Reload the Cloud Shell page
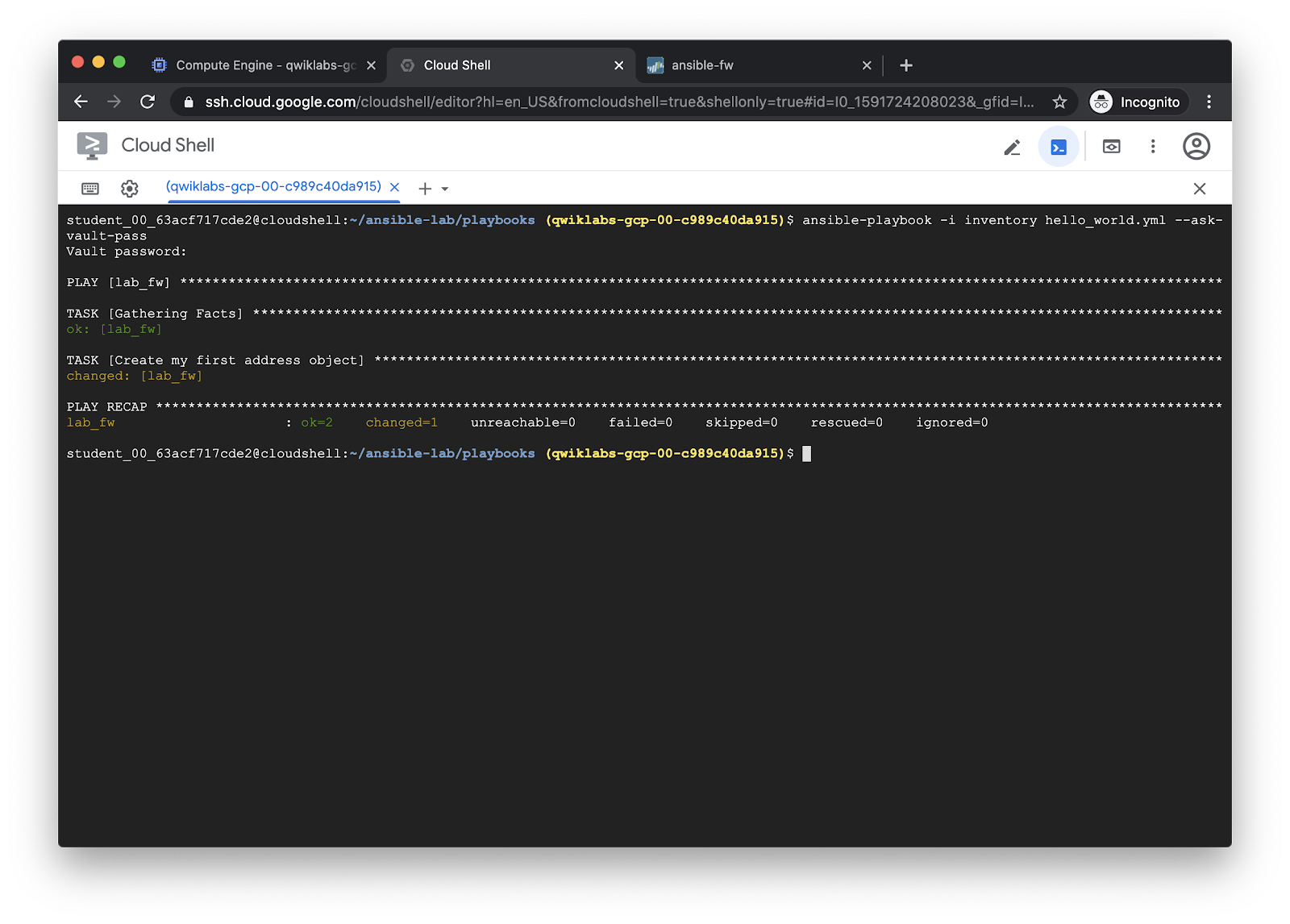Viewport: 1290px width, 924px height. coord(148,102)
